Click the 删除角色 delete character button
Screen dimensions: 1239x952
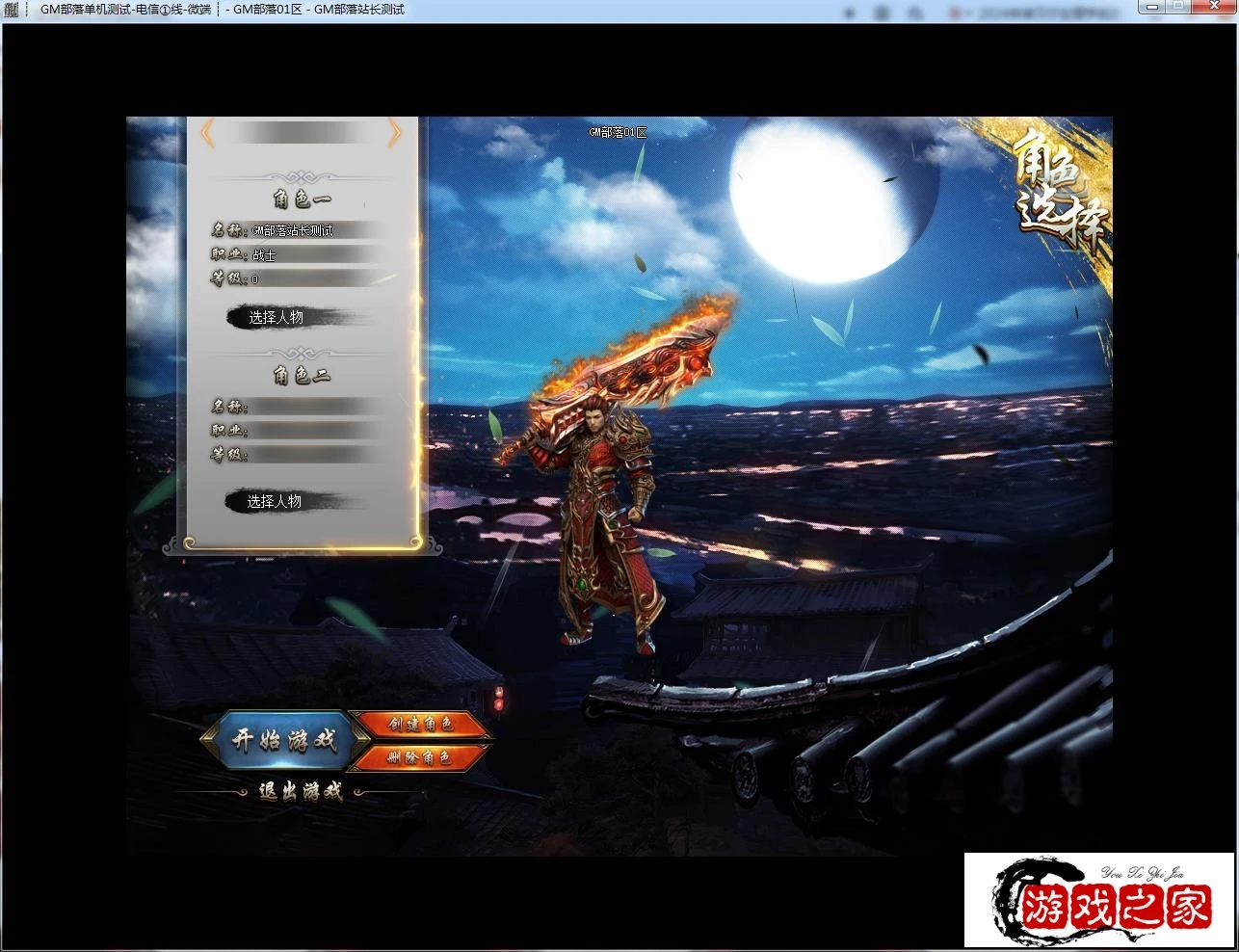[x=419, y=758]
